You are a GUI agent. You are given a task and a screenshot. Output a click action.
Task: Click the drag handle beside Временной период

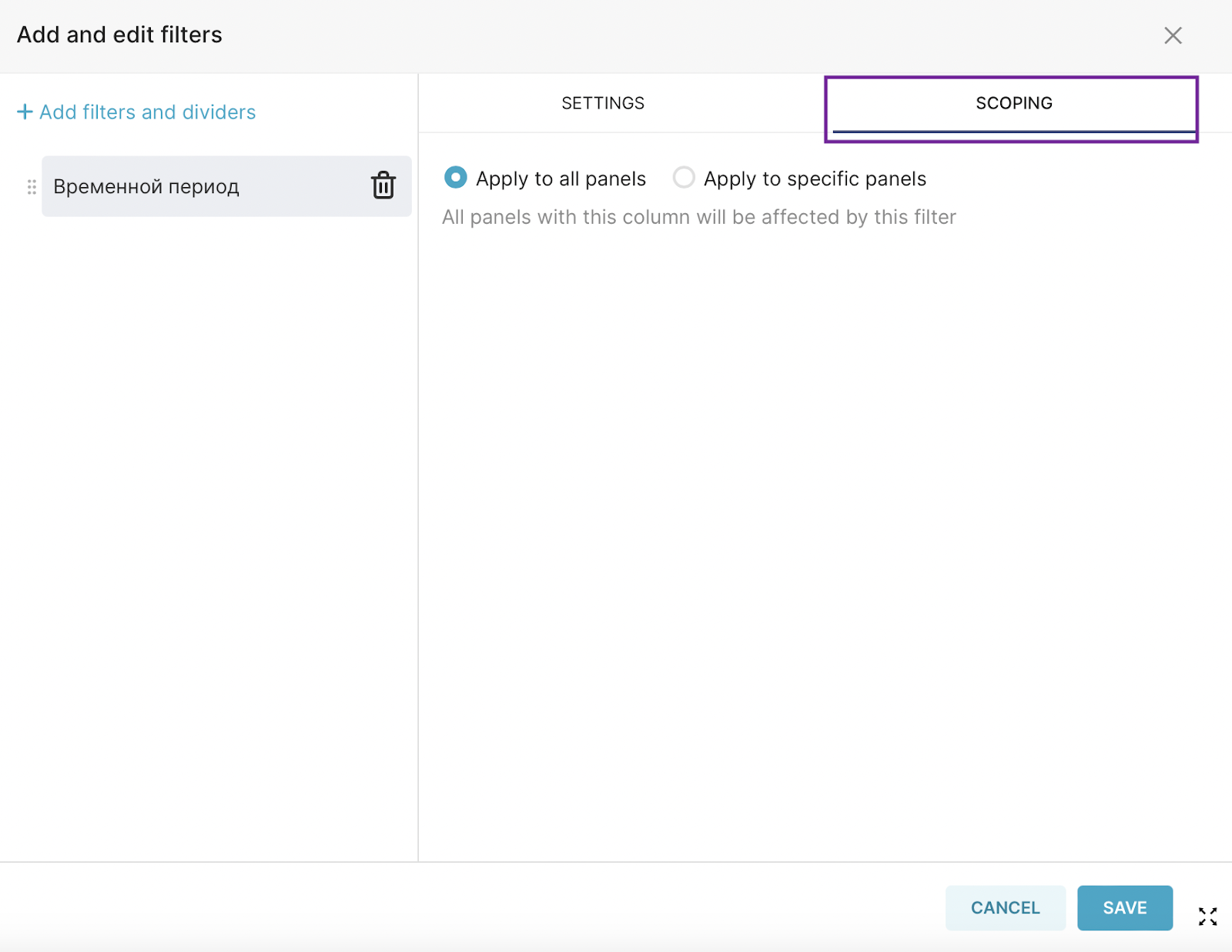coord(32,187)
